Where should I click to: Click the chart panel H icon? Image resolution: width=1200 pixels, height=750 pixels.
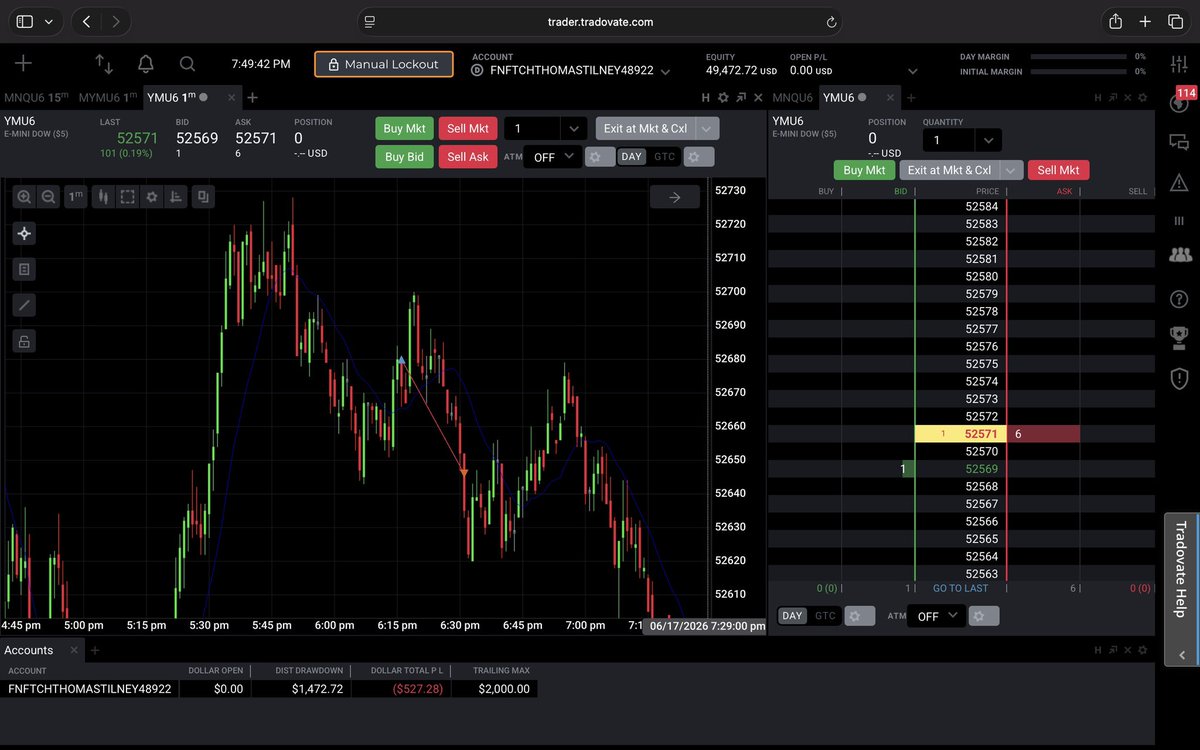click(705, 97)
